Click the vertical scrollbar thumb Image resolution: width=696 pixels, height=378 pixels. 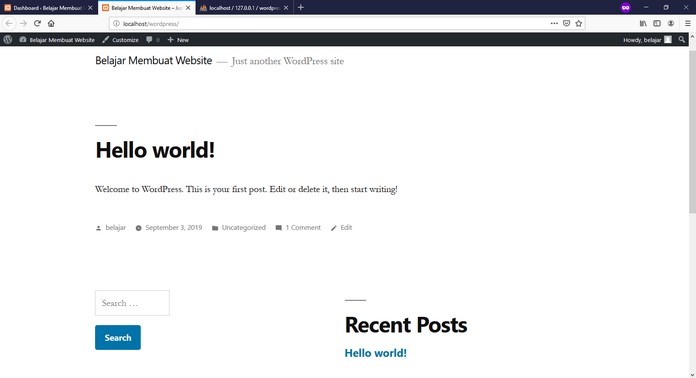[x=692, y=131]
